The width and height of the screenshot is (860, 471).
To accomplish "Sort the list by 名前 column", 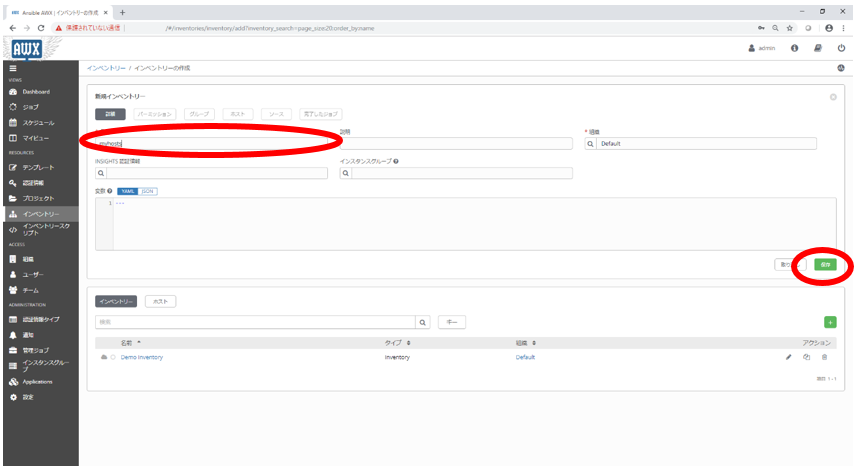I will 131,342.
